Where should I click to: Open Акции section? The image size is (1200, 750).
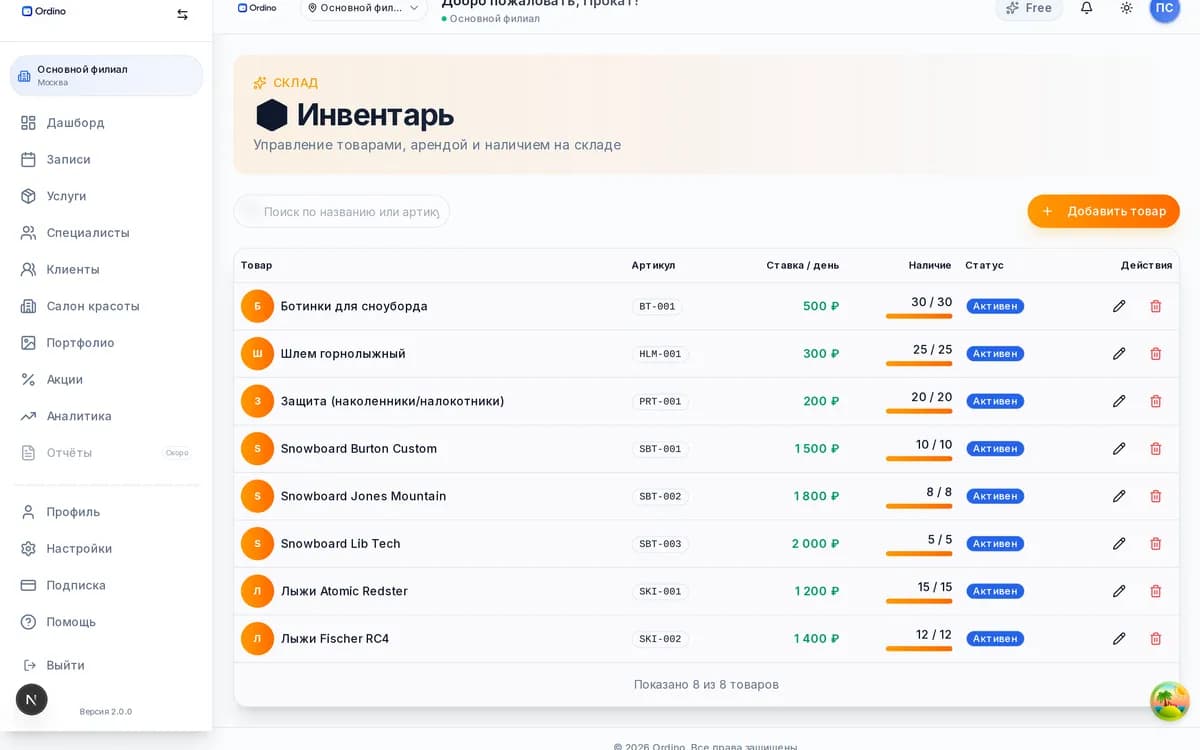[x=106, y=379]
